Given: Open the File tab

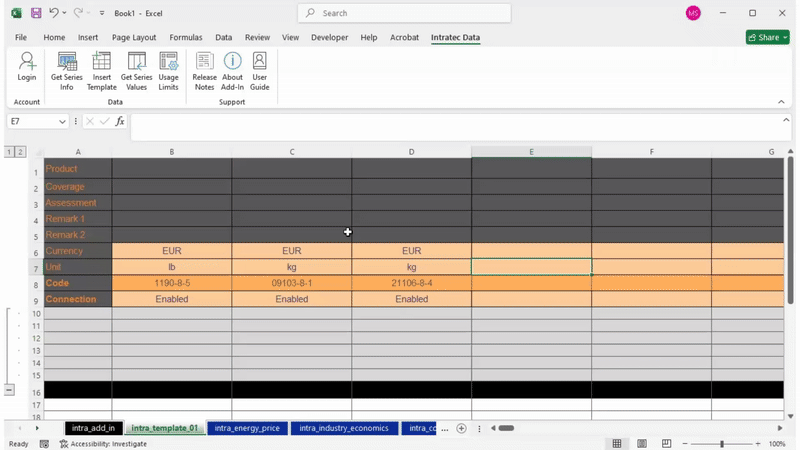Looking at the screenshot, I should [21, 37].
